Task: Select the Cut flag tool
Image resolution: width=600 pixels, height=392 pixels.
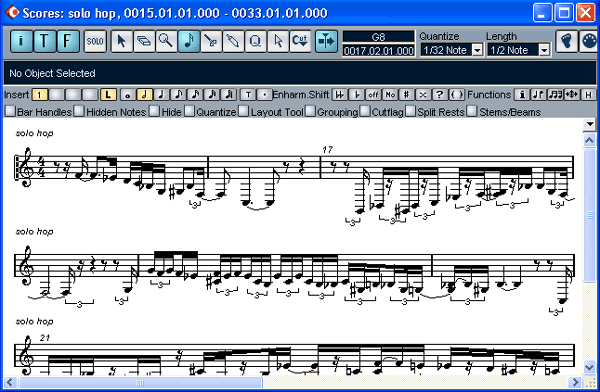Action: 300,41
